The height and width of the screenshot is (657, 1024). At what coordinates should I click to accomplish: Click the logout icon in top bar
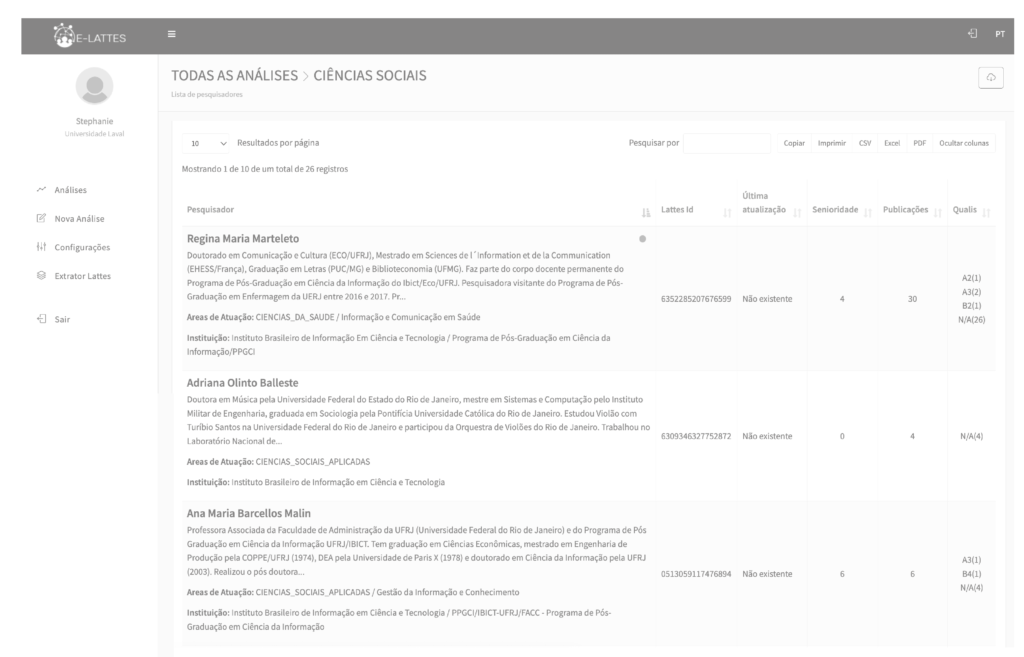click(x=972, y=36)
